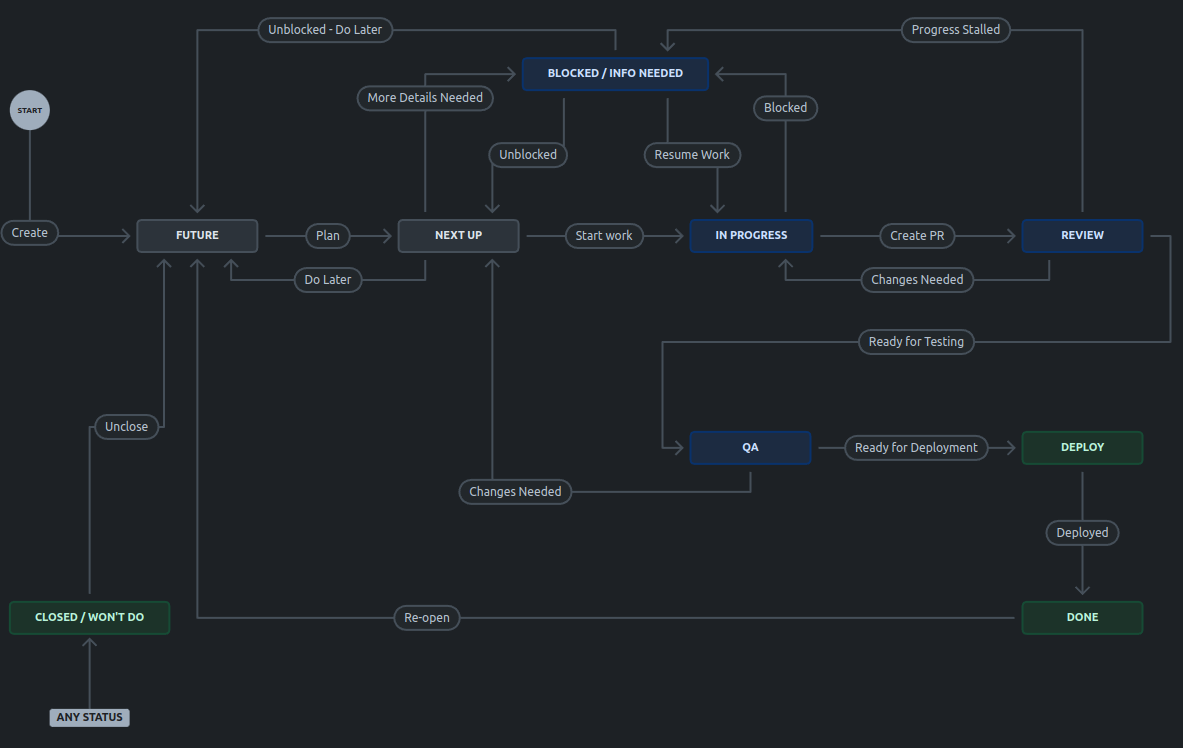The width and height of the screenshot is (1183, 748).
Task: Click the Start work transition label
Action: (604, 235)
